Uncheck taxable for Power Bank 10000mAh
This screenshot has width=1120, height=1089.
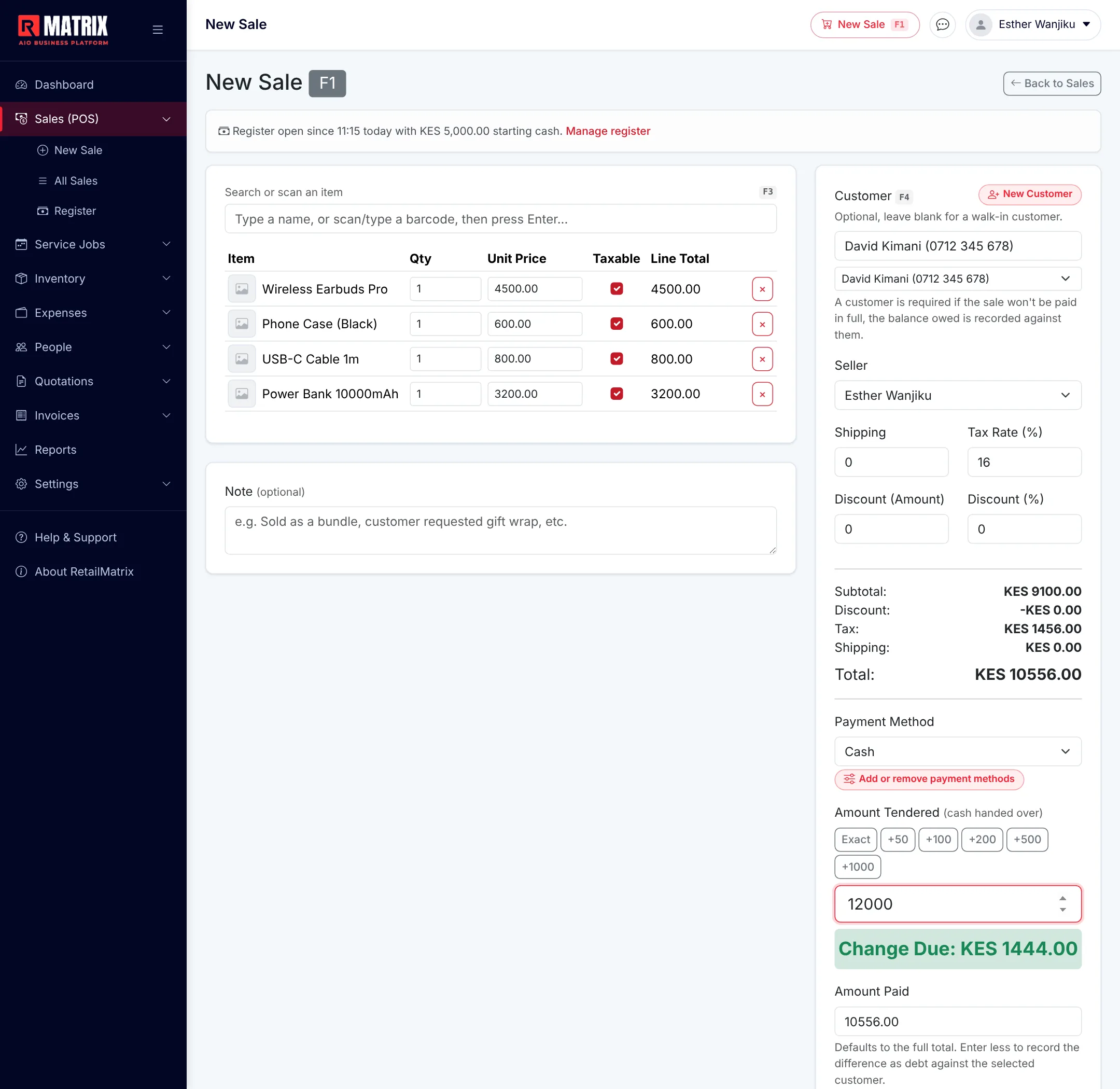[617, 394]
